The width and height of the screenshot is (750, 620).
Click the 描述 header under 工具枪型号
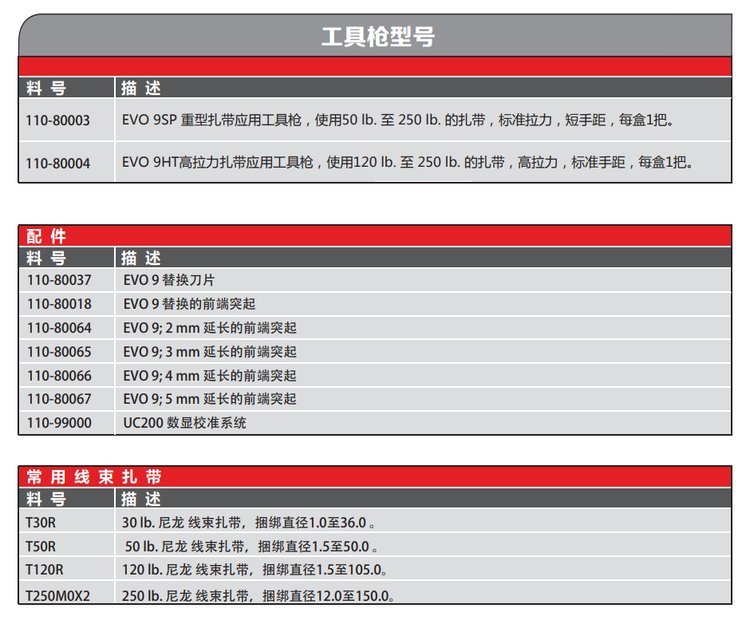(141, 88)
